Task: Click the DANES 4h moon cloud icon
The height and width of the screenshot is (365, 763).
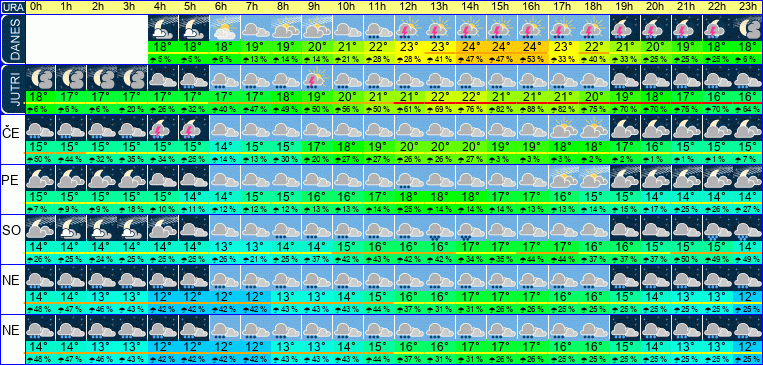Action: click(162, 28)
